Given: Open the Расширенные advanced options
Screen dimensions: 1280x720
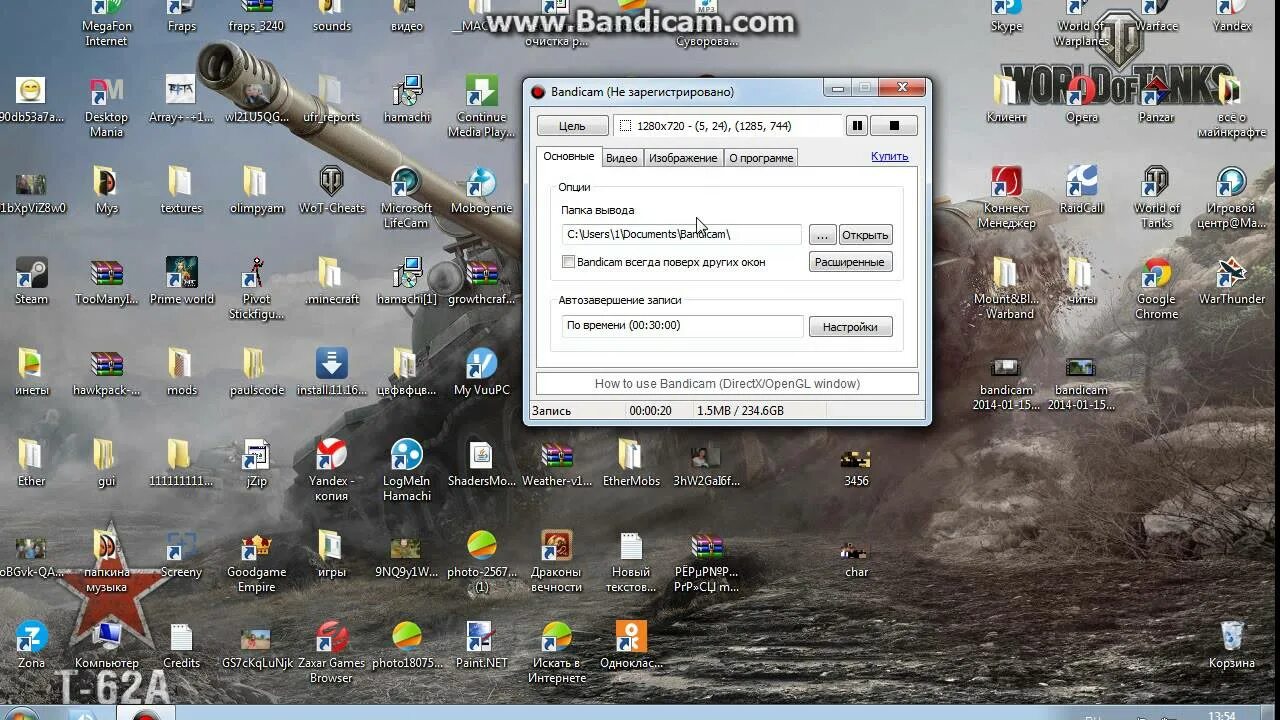Looking at the screenshot, I should click(850, 262).
